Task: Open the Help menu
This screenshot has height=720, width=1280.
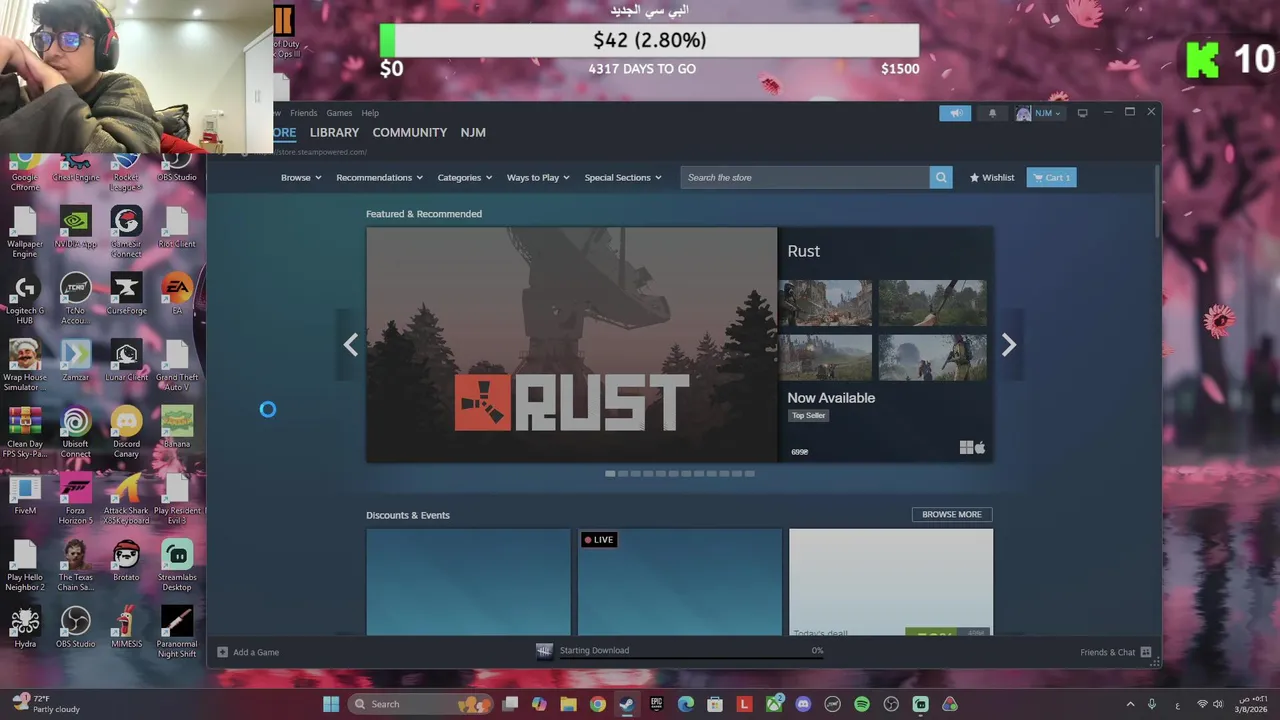Action: pyautogui.click(x=370, y=113)
